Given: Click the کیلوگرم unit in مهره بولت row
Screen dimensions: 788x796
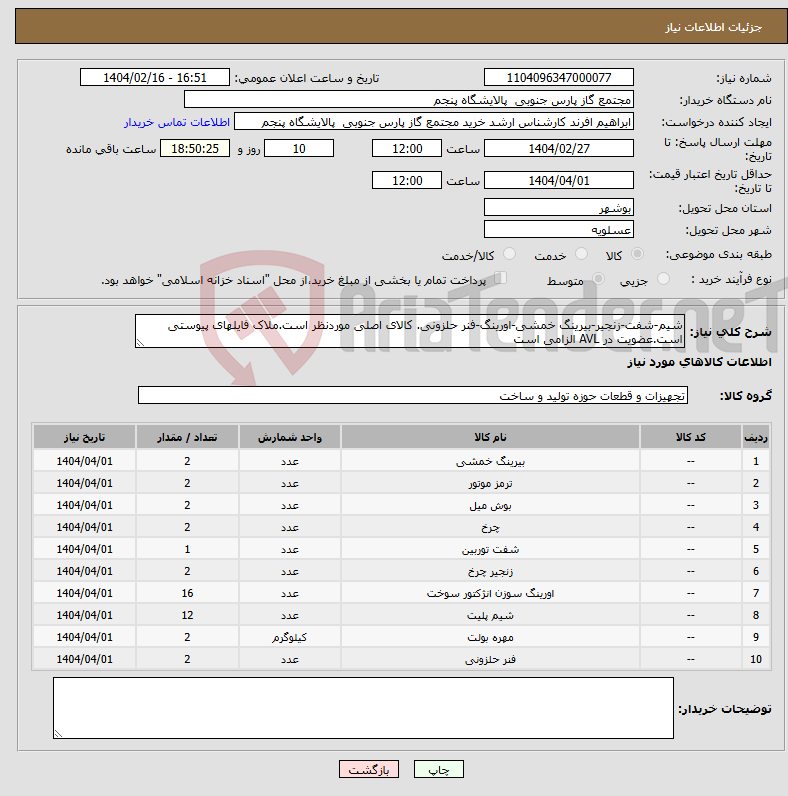Looking at the screenshot, I should click(x=289, y=637).
